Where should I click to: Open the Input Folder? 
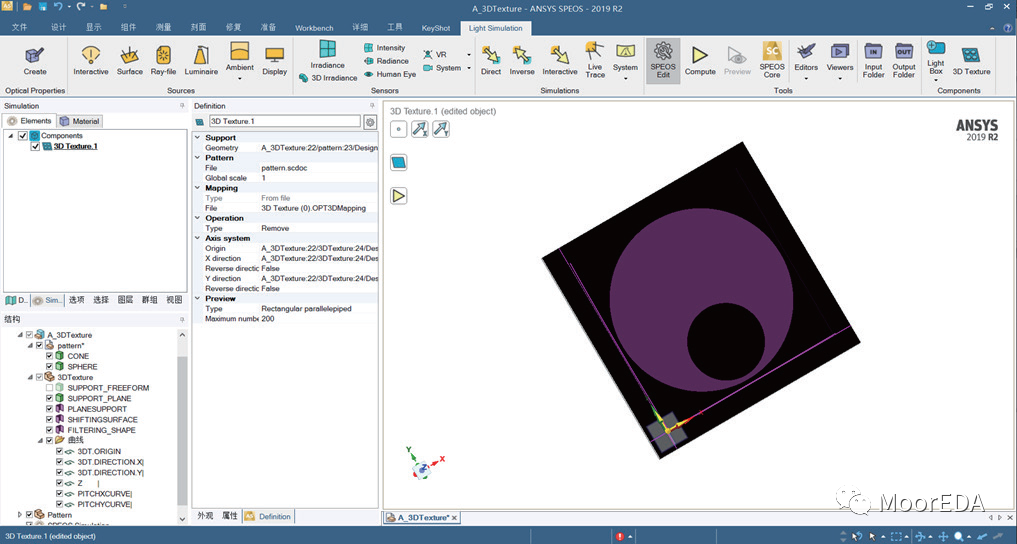point(874,60)
